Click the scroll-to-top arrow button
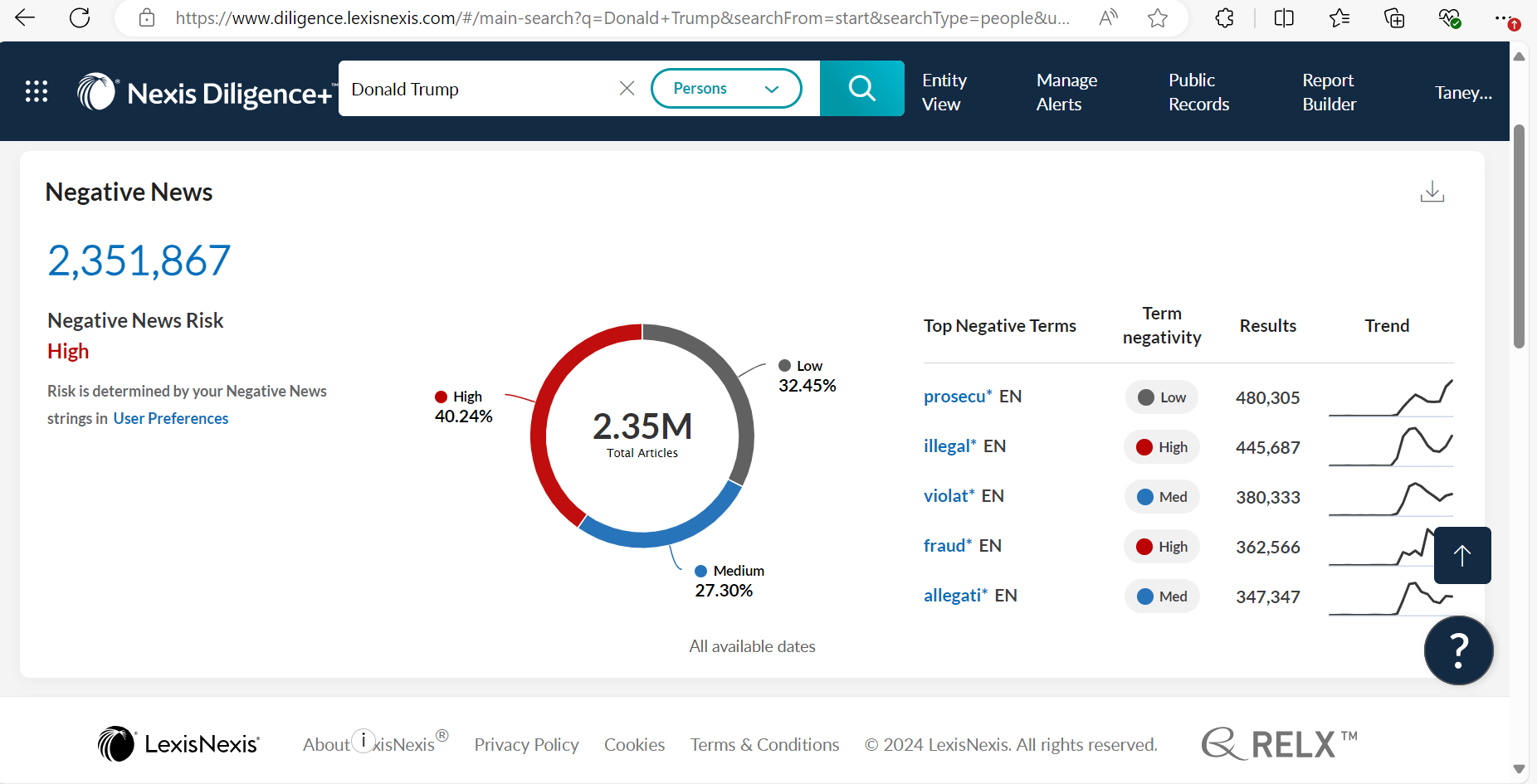Viewport: 1537px width, 784px height. pos(1462,555)
